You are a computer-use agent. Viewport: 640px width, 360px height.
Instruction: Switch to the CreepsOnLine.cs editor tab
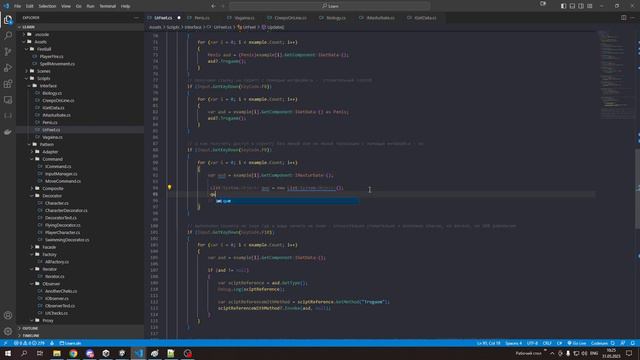click(x=290, y=18)
